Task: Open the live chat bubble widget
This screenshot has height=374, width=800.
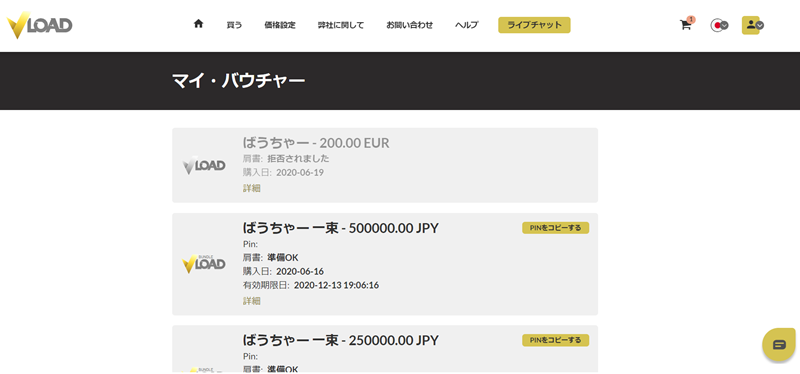Action: point(779,345)
